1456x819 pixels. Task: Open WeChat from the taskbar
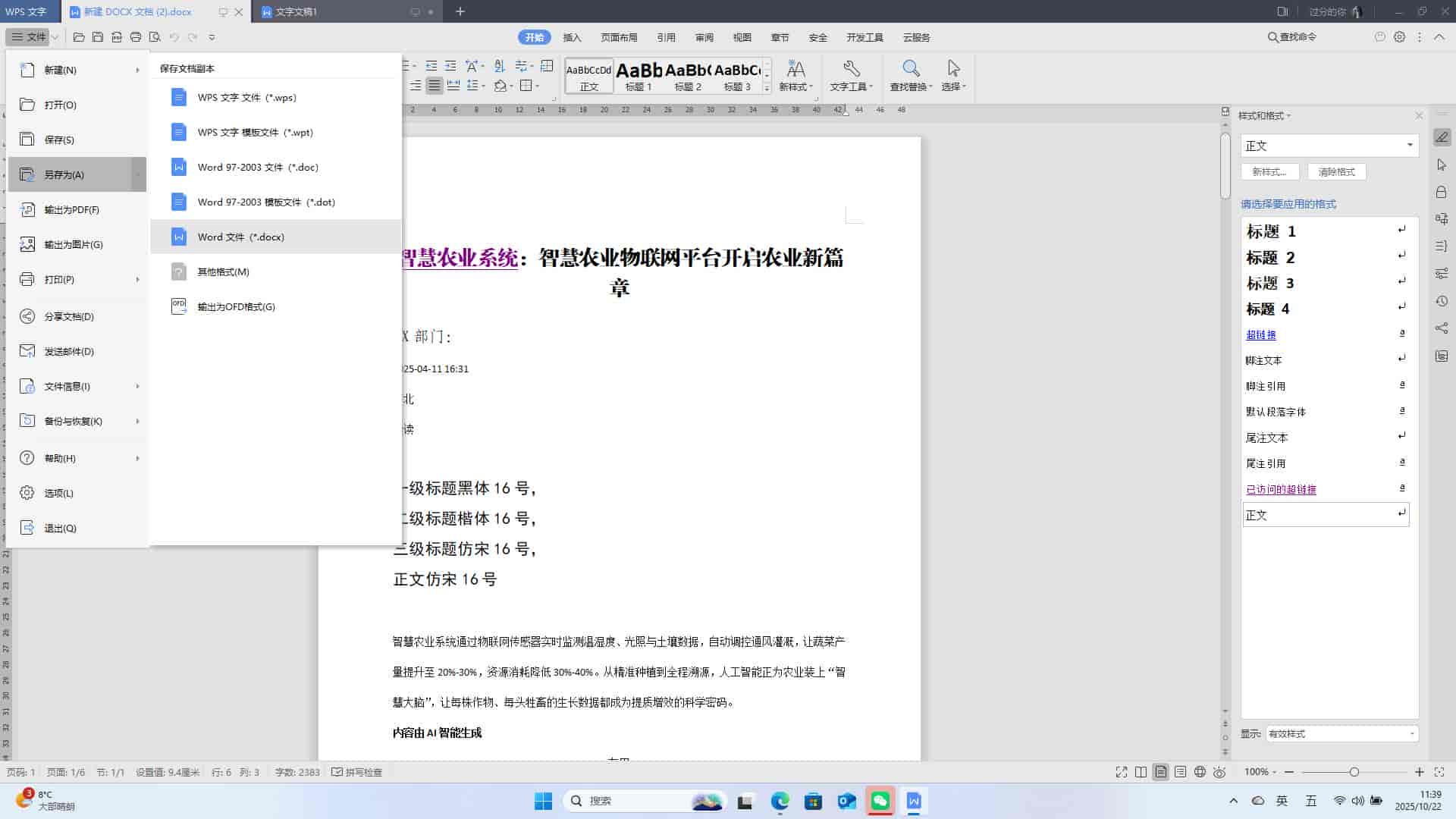point(880,801)
